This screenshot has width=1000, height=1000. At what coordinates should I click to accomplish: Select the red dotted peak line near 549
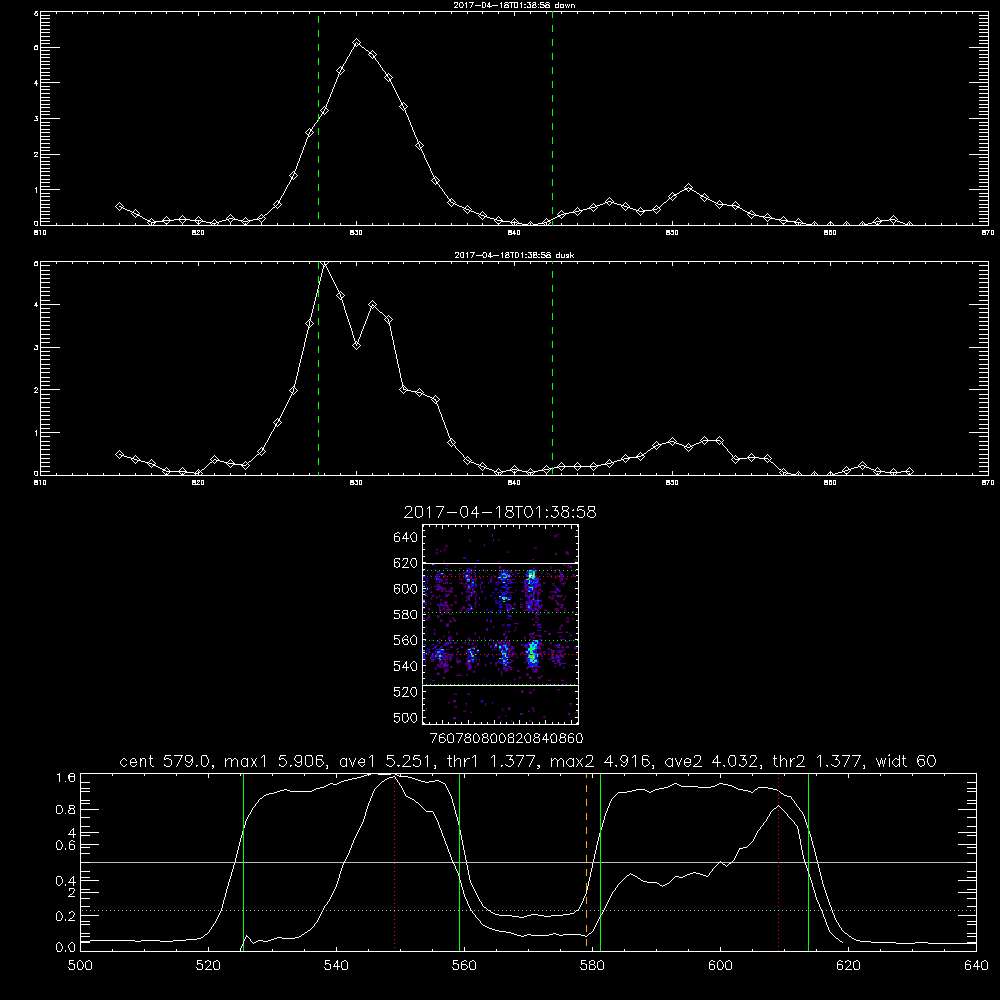[x=395, y=861]
